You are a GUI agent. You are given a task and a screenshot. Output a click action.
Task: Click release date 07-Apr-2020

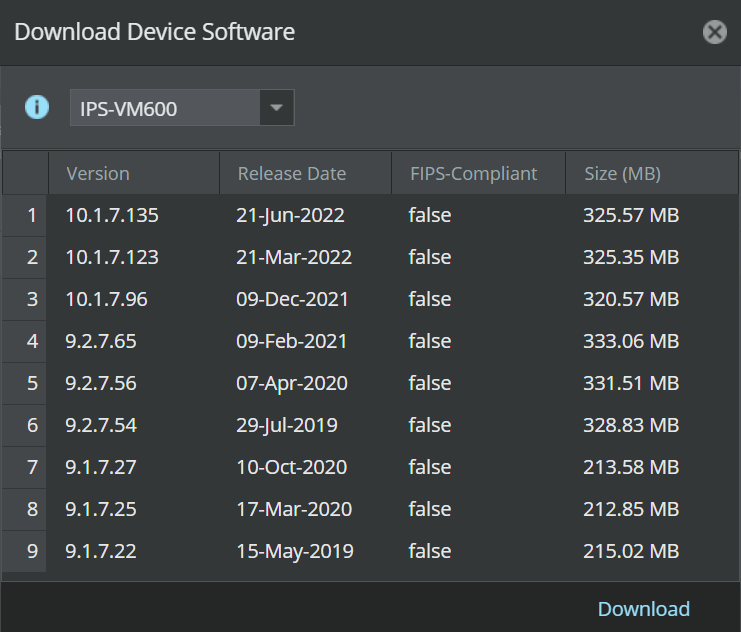tap(292, 383)
